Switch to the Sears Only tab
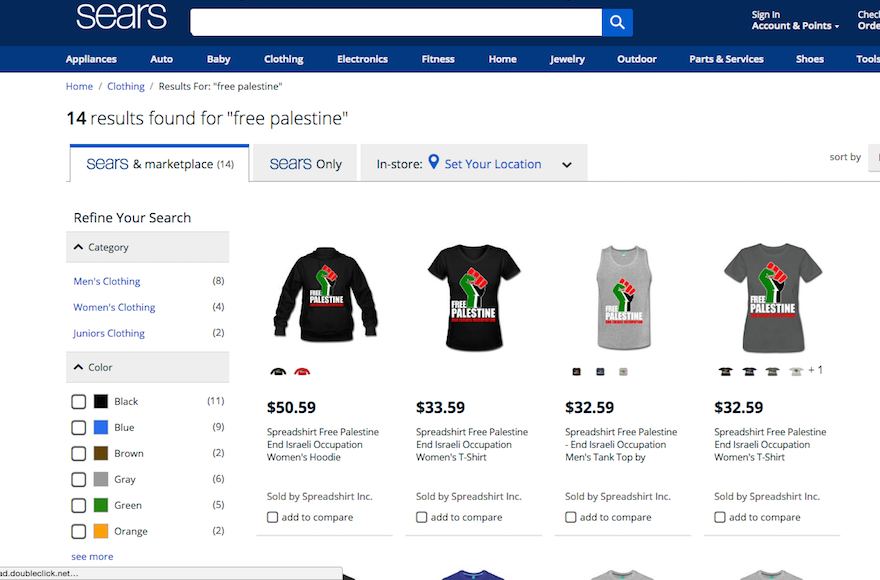880x580 pixels. pos(305,163)
